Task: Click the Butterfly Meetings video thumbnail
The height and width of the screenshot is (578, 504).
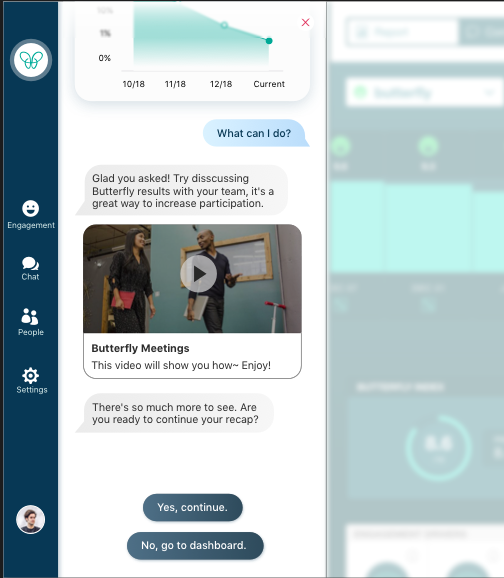Action: pos(192,279)
